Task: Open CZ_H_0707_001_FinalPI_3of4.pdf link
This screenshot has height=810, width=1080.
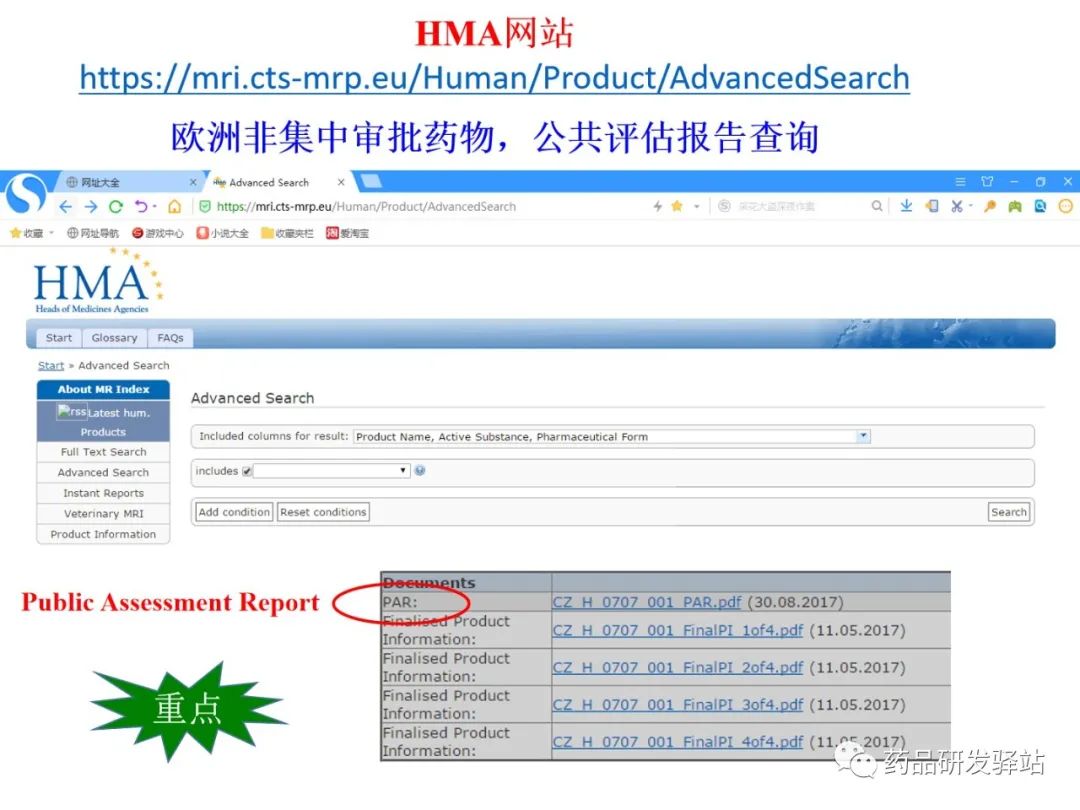Action: tap(678, 705)
